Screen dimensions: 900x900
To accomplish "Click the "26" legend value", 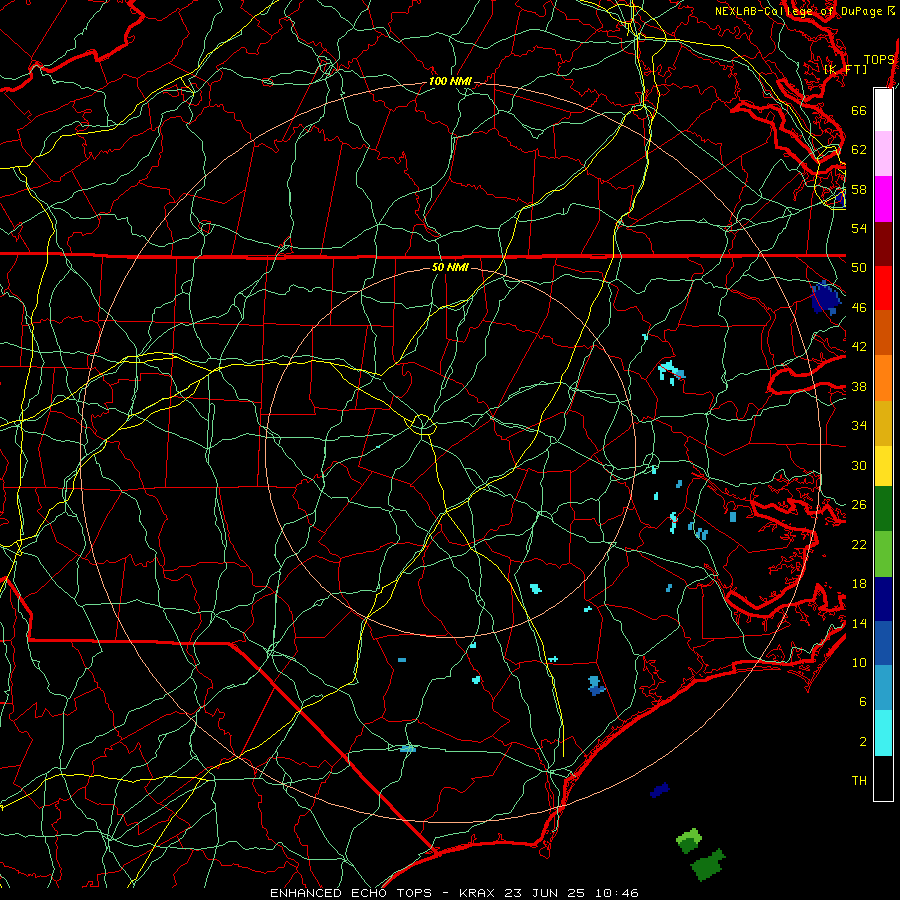I will pos(859,505).
